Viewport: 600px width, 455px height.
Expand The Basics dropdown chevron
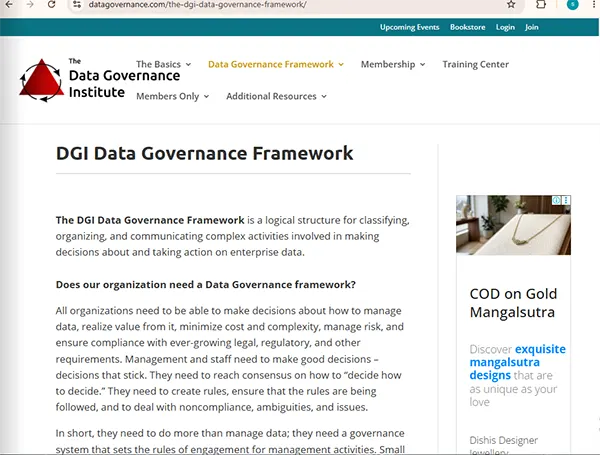(x=188, y=65)
